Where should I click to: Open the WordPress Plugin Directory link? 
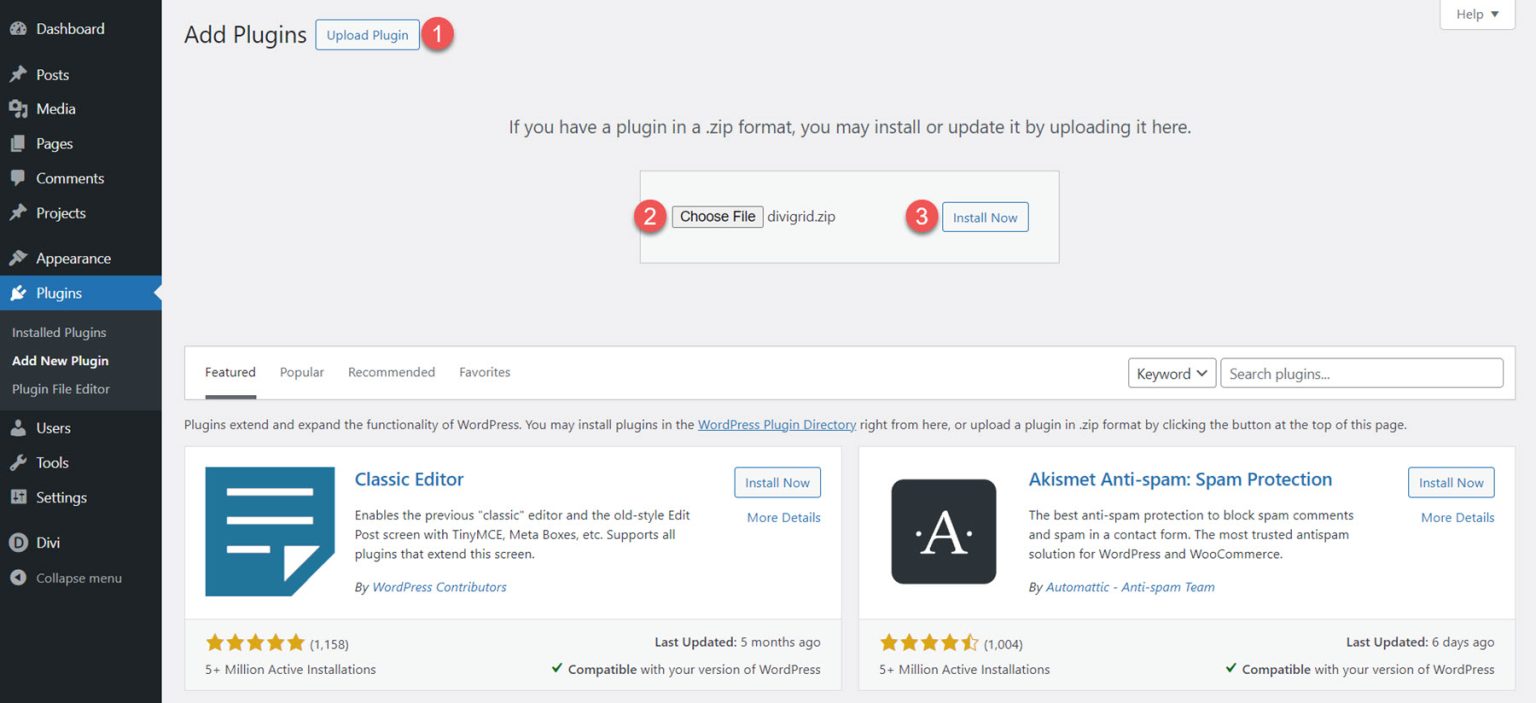pos(776,424)
